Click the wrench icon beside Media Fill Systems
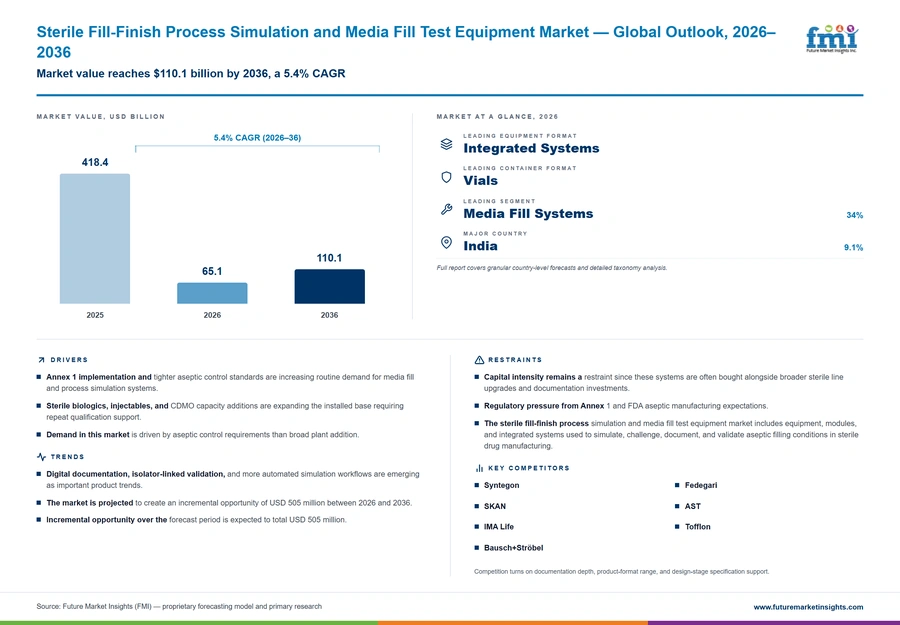The height and width of the screenshot is (625, 900). [x=446, y=209]
